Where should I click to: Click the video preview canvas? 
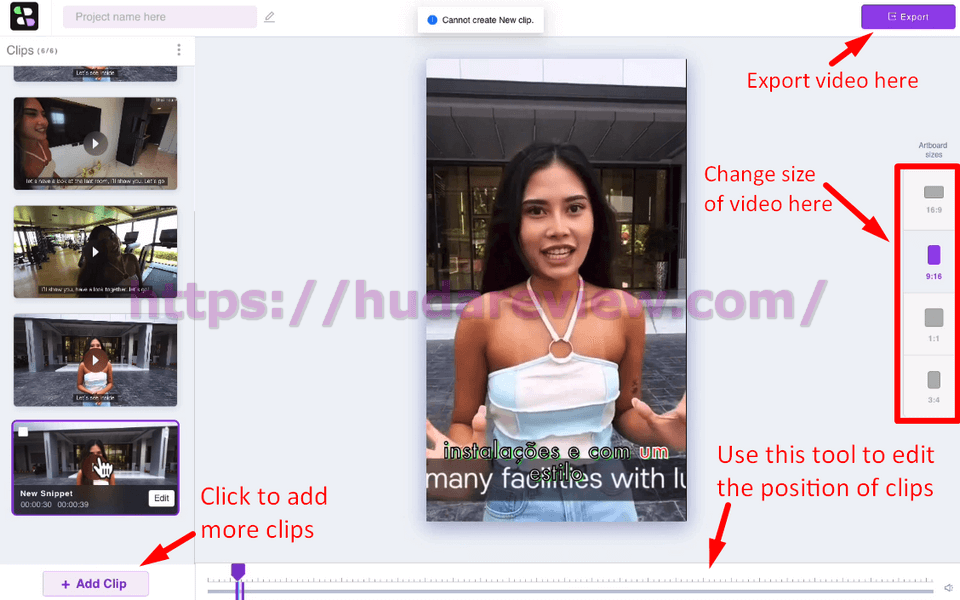tap(556, 290)
